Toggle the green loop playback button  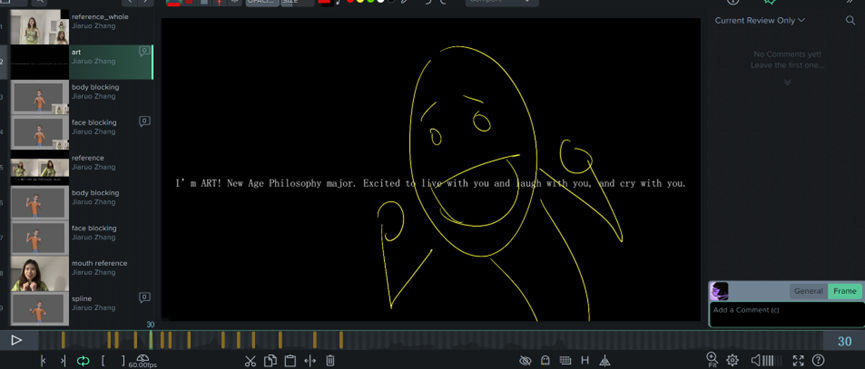(x=83, y=361)
